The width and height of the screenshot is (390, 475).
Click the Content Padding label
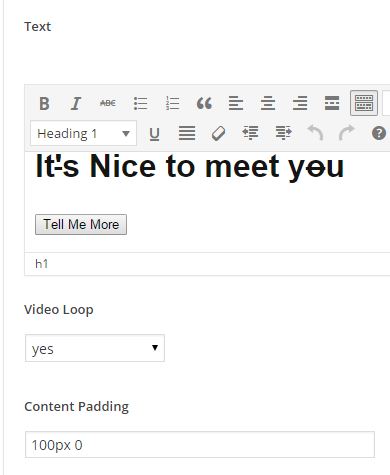tap(76, 407)
